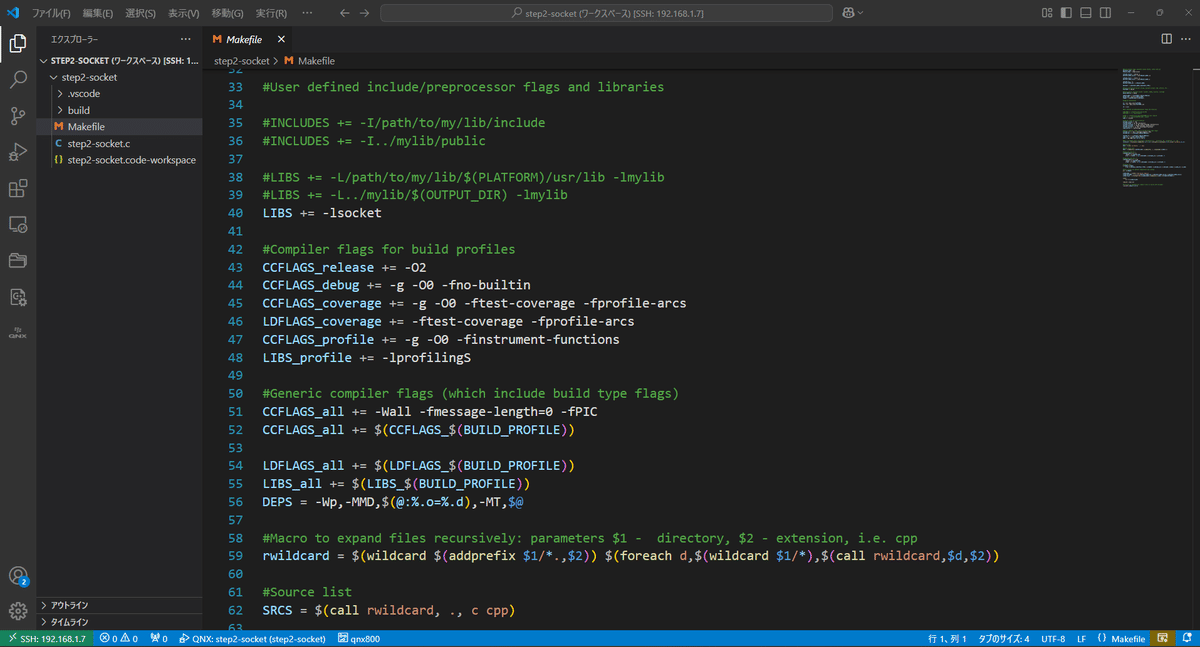Image resolution: width=1200 pixels, height=647 pixels.
Task: Open the QNX panel in the activity bar
Action: pos(17,330)
